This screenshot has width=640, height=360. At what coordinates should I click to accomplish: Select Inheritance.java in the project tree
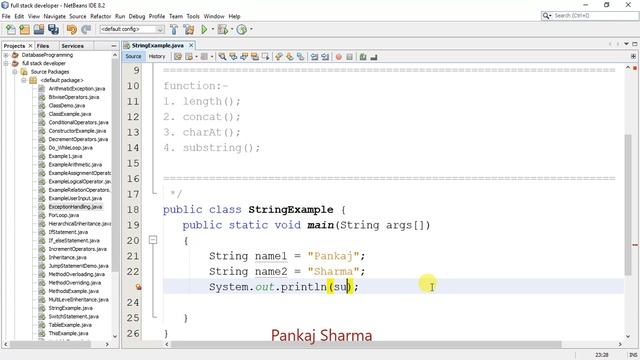pos(67,258)
